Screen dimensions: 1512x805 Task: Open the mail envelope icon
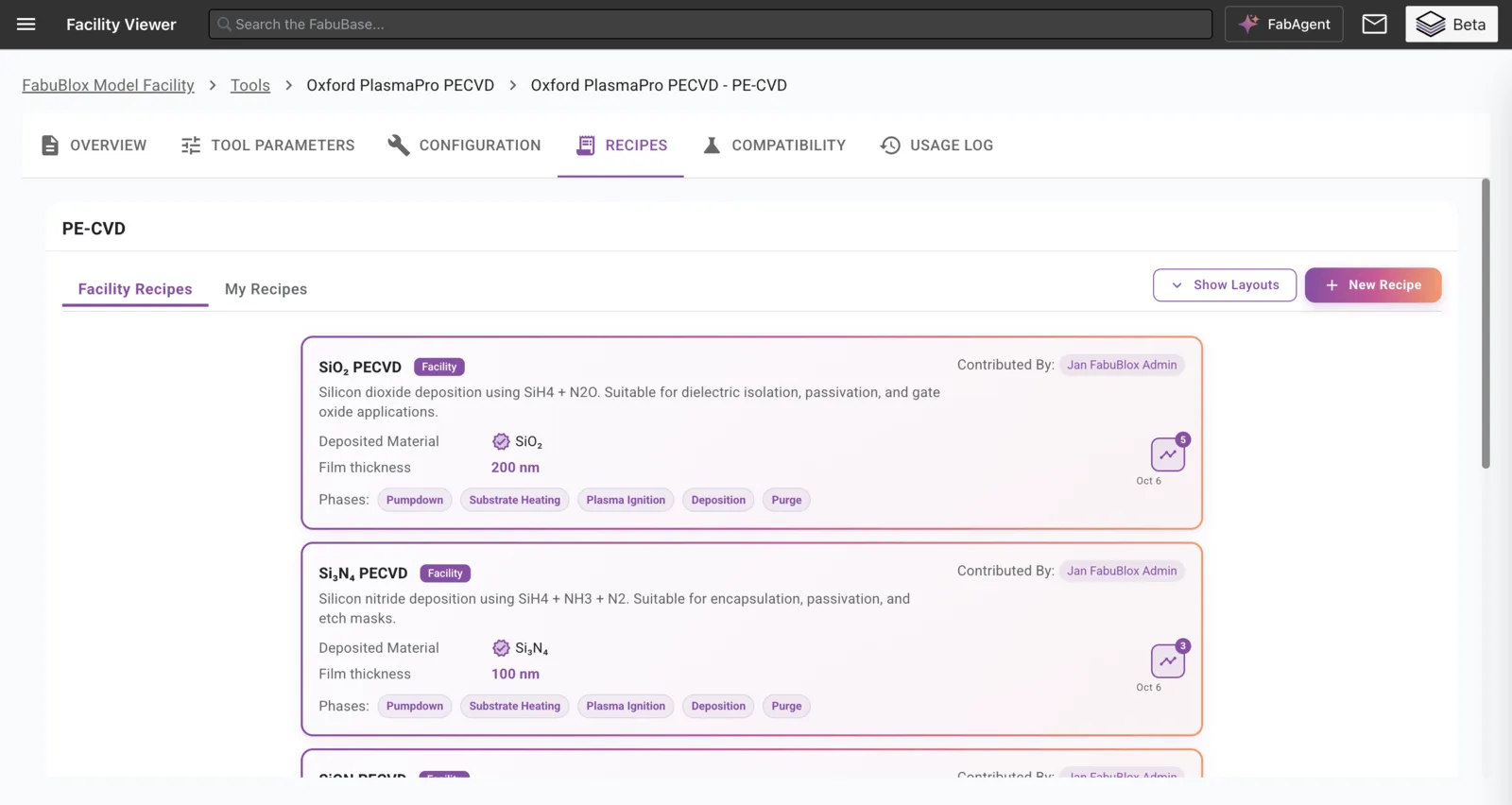coord(1374,25)
